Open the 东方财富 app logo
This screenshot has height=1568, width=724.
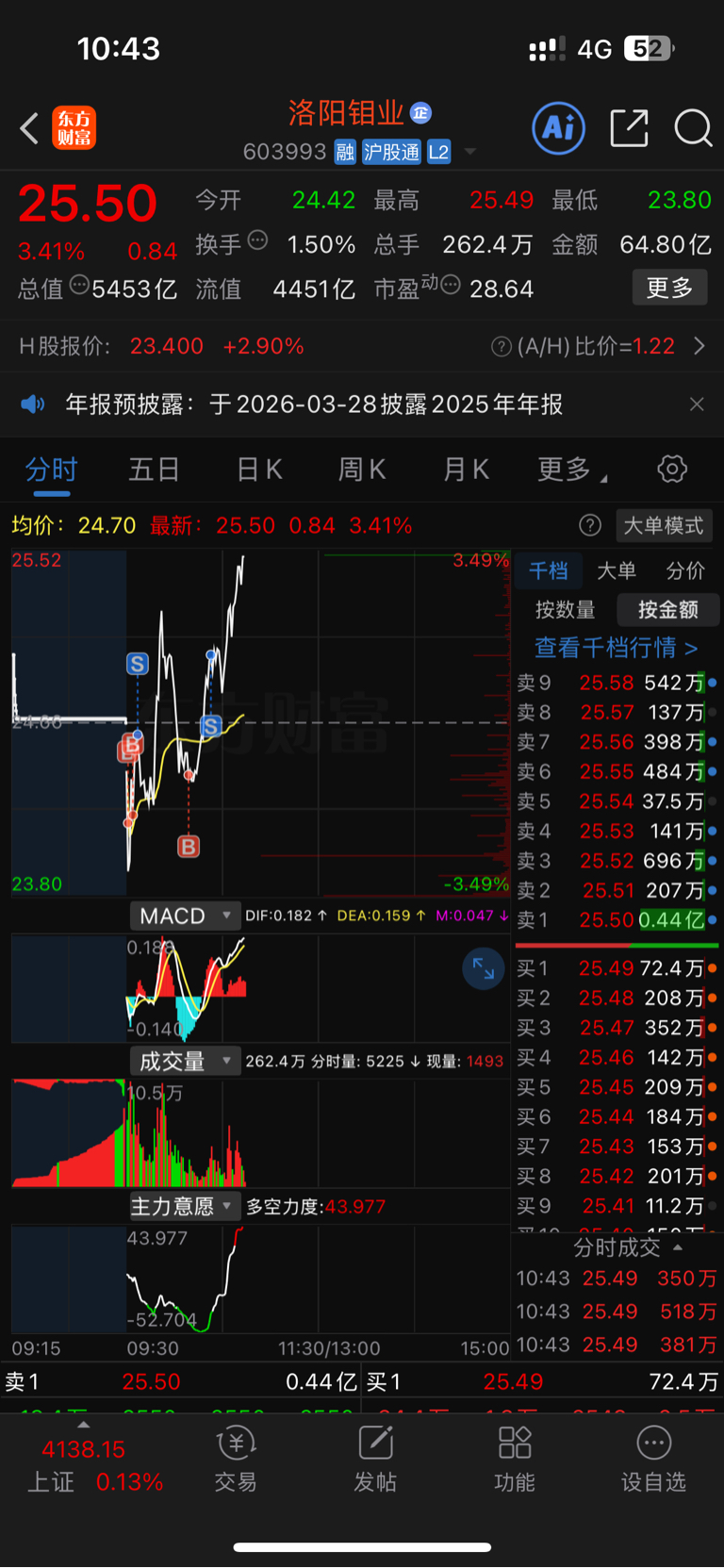pyautogui.click(x=74, y=128)
